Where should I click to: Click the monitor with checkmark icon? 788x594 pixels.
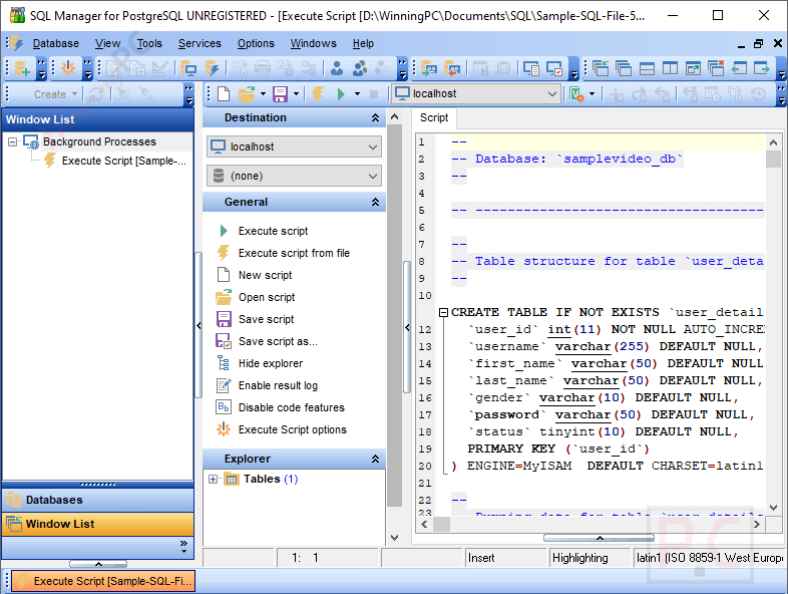pyautogui.click(x=554, y=68)
